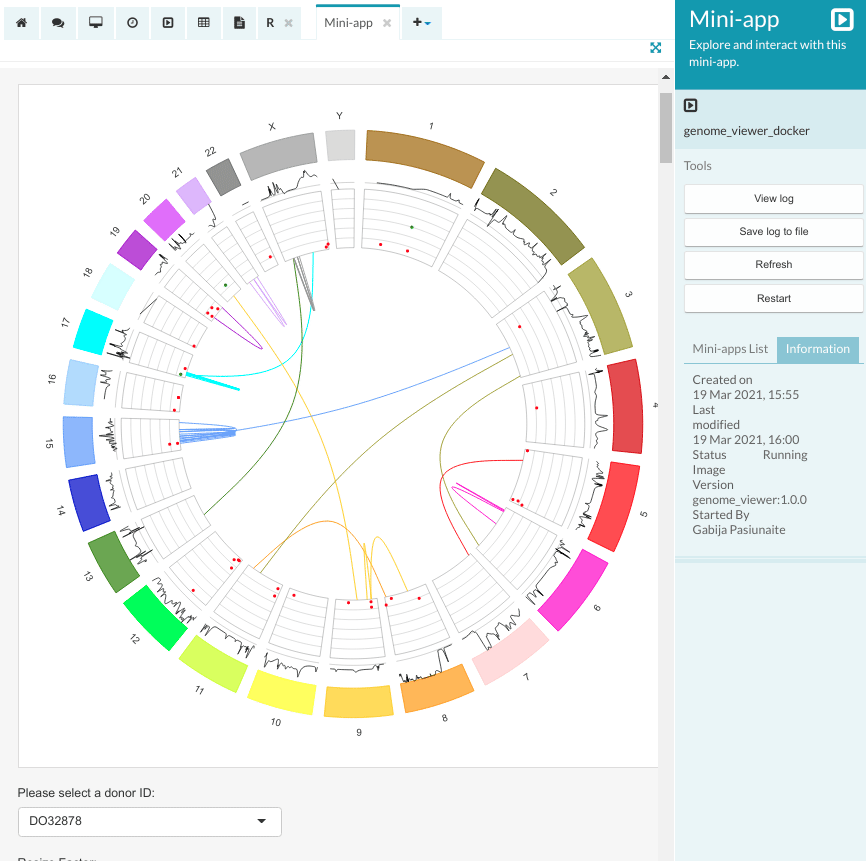Go to the home tab icon
Screen dimensions: 866x861
(x=21, y=23)
